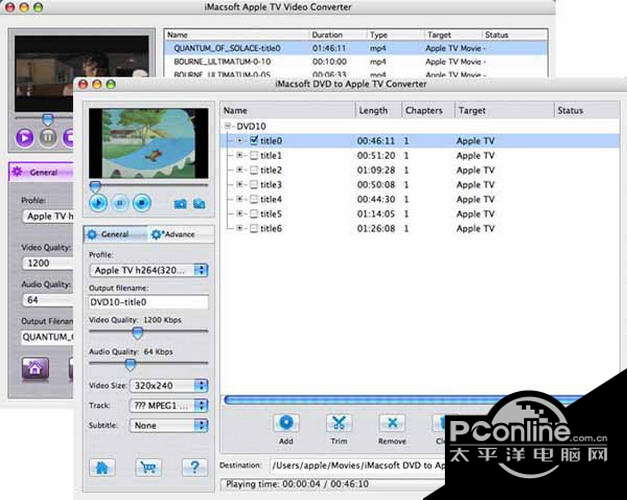Expand the title3 tree node
This screenshot has height=500, width=627.
tap(240, 184)
